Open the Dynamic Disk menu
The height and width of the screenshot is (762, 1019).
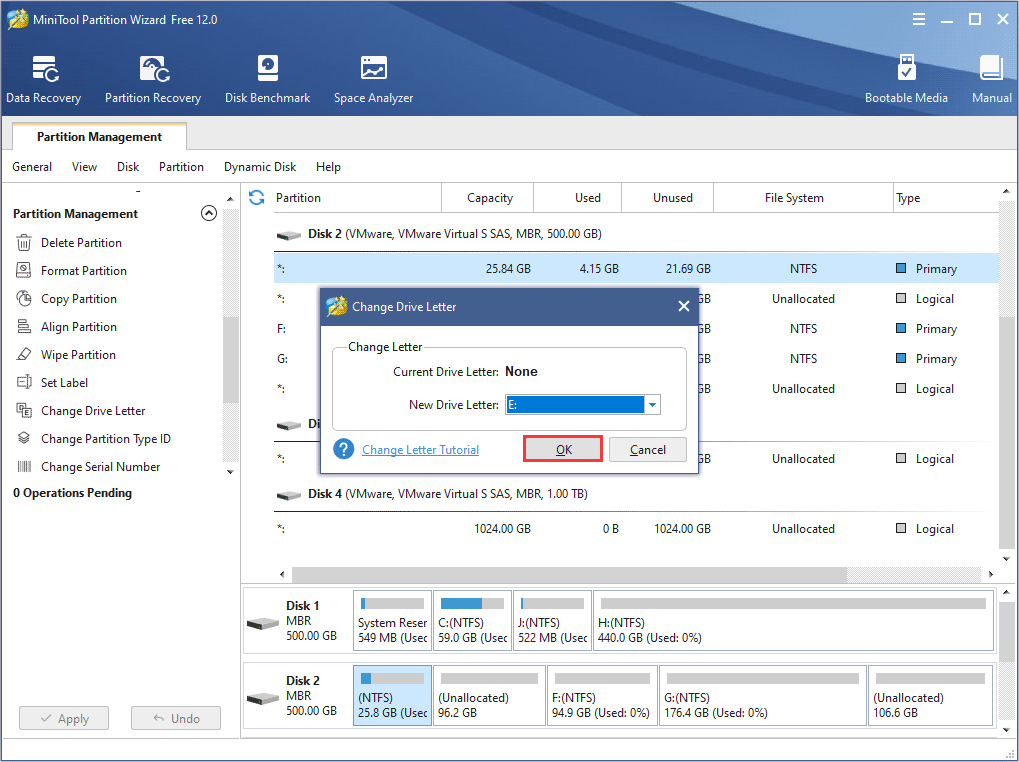260,167
